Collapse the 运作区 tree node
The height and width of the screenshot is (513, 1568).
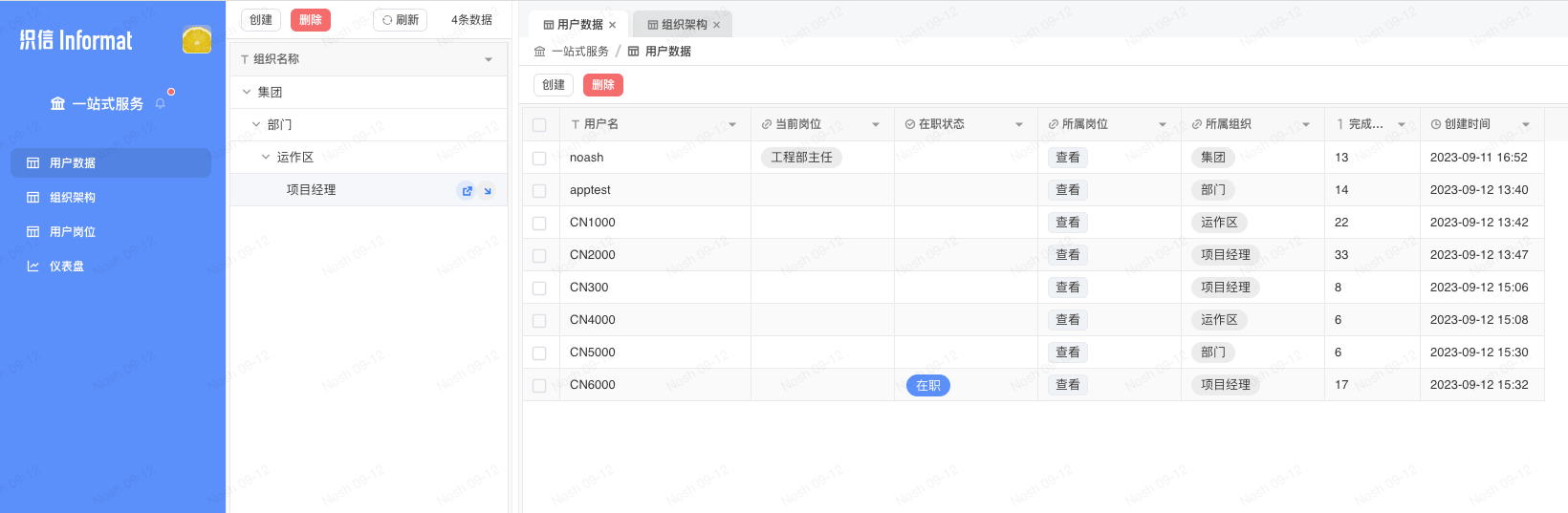pyautogui.click(x=266, y=158)
